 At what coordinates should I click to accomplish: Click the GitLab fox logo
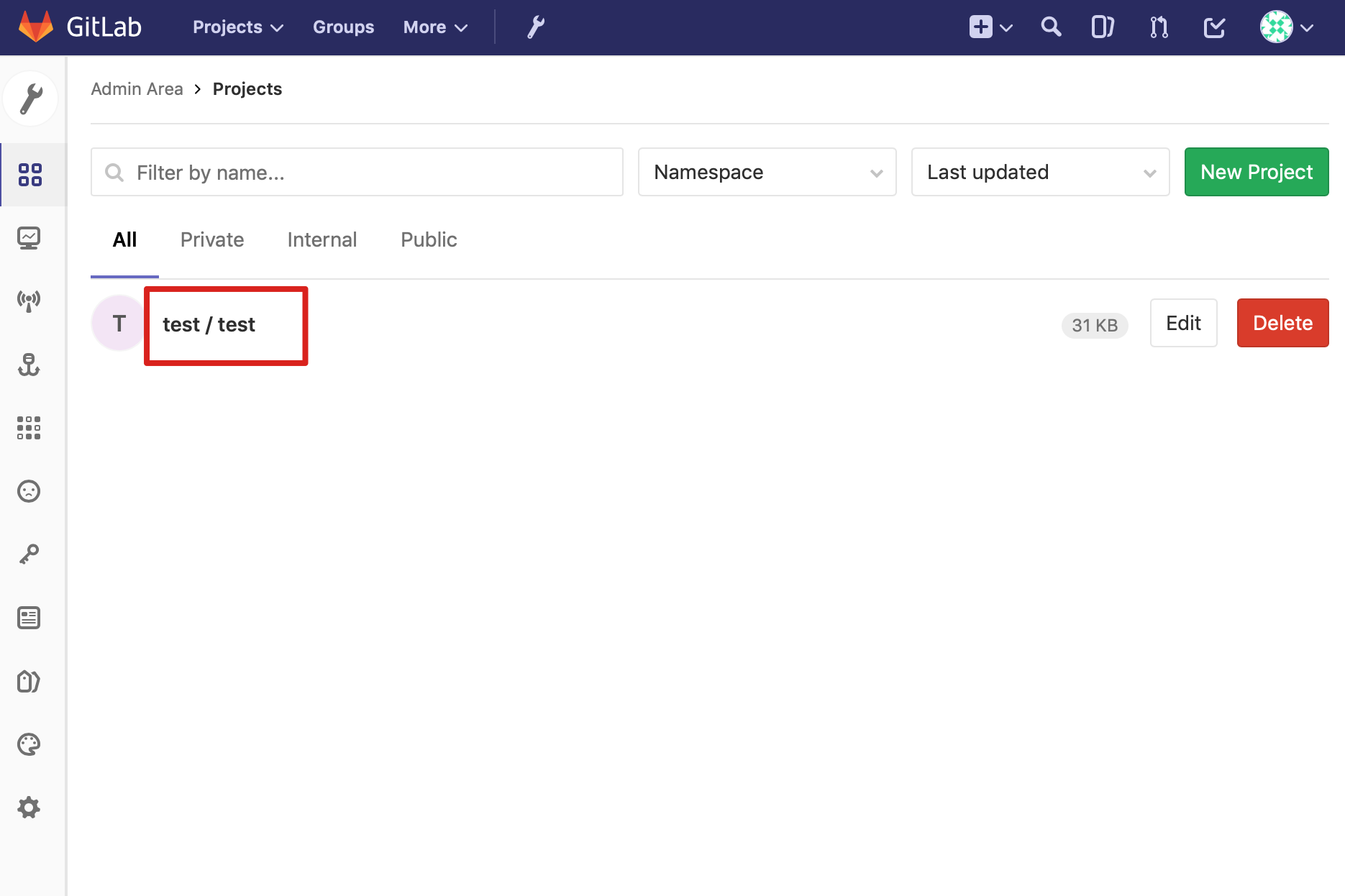(35, 27)
